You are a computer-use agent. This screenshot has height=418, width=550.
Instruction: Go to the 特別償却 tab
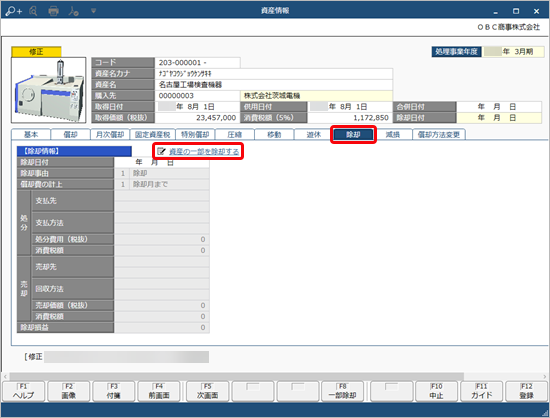click(195, 135)
